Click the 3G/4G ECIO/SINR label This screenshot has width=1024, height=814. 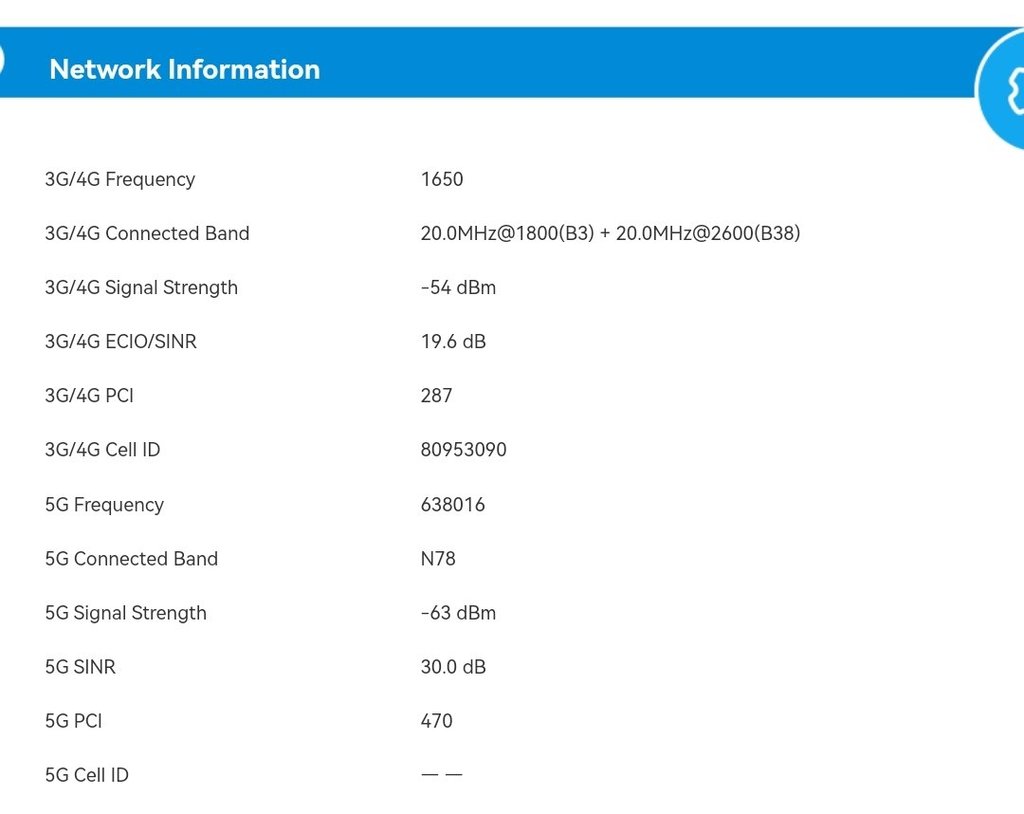(121, 342)
